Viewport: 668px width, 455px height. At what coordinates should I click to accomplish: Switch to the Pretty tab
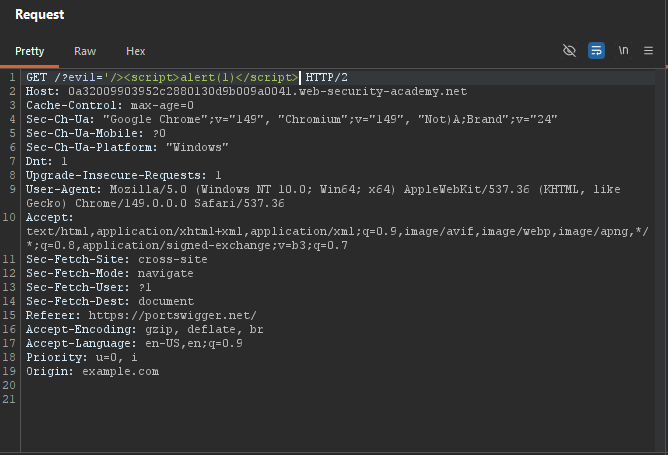pos(29,51)
